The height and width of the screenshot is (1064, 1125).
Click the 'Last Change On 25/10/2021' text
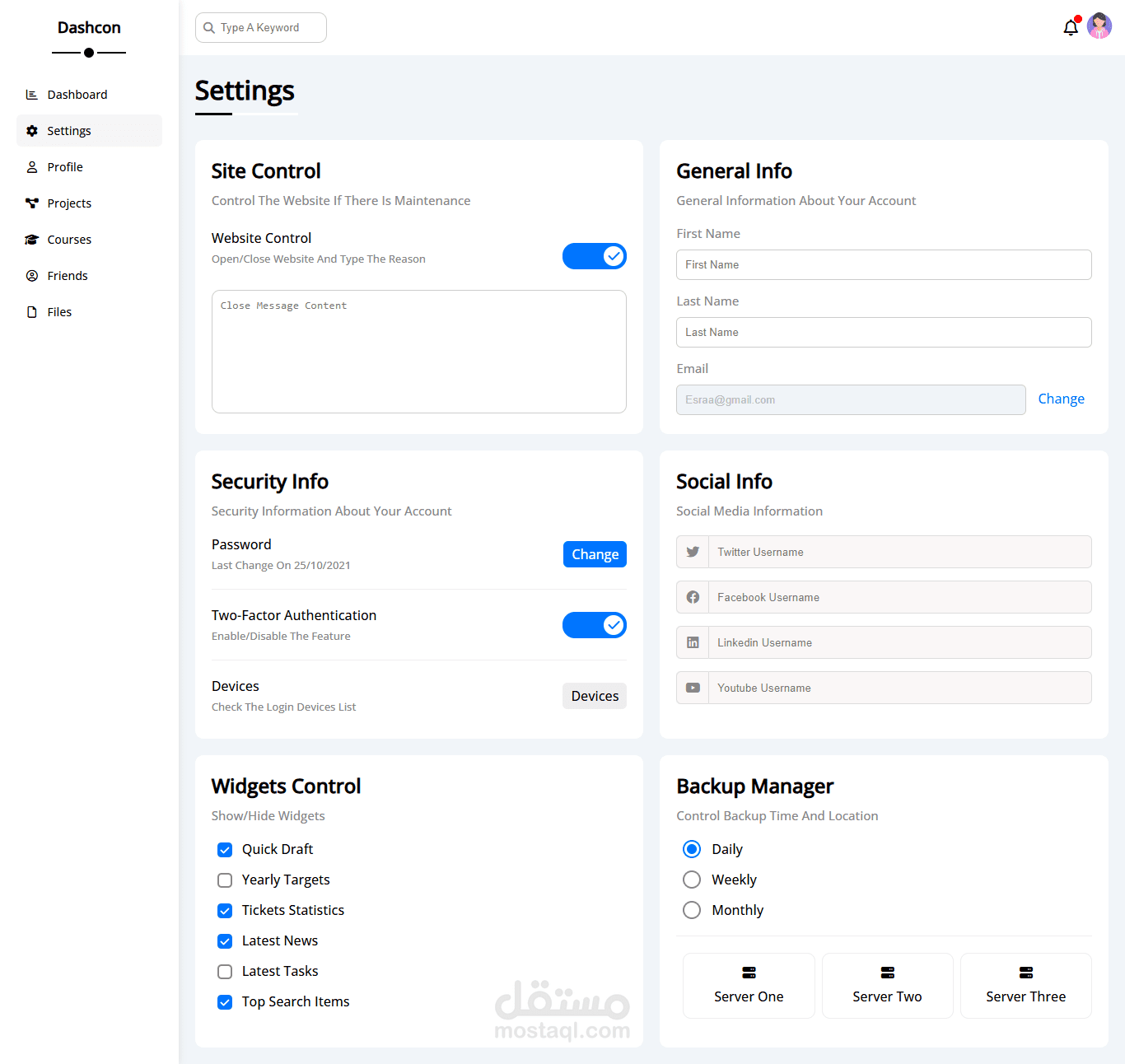[x=281, y=566]
